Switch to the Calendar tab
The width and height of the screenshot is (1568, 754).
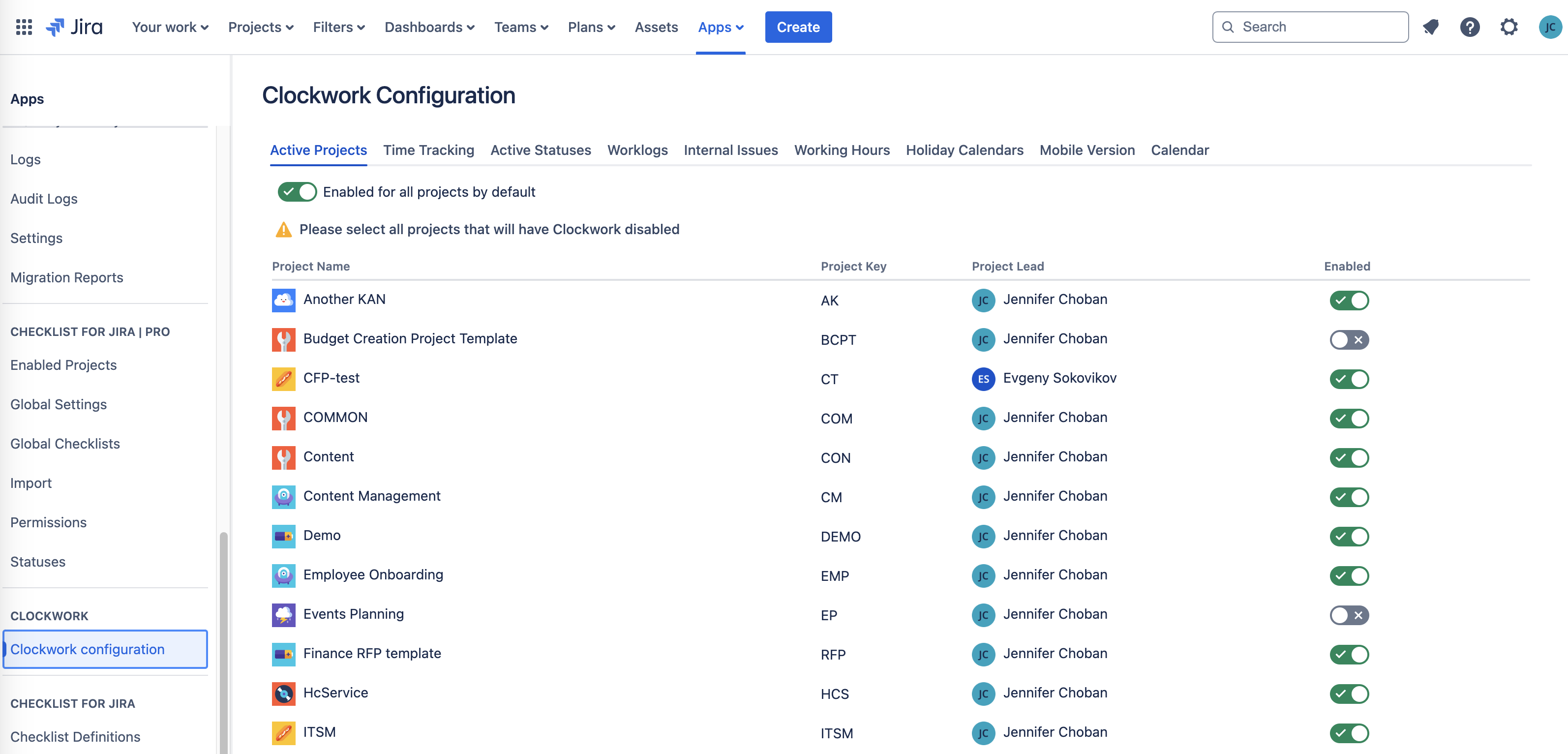click(1179, 151)
